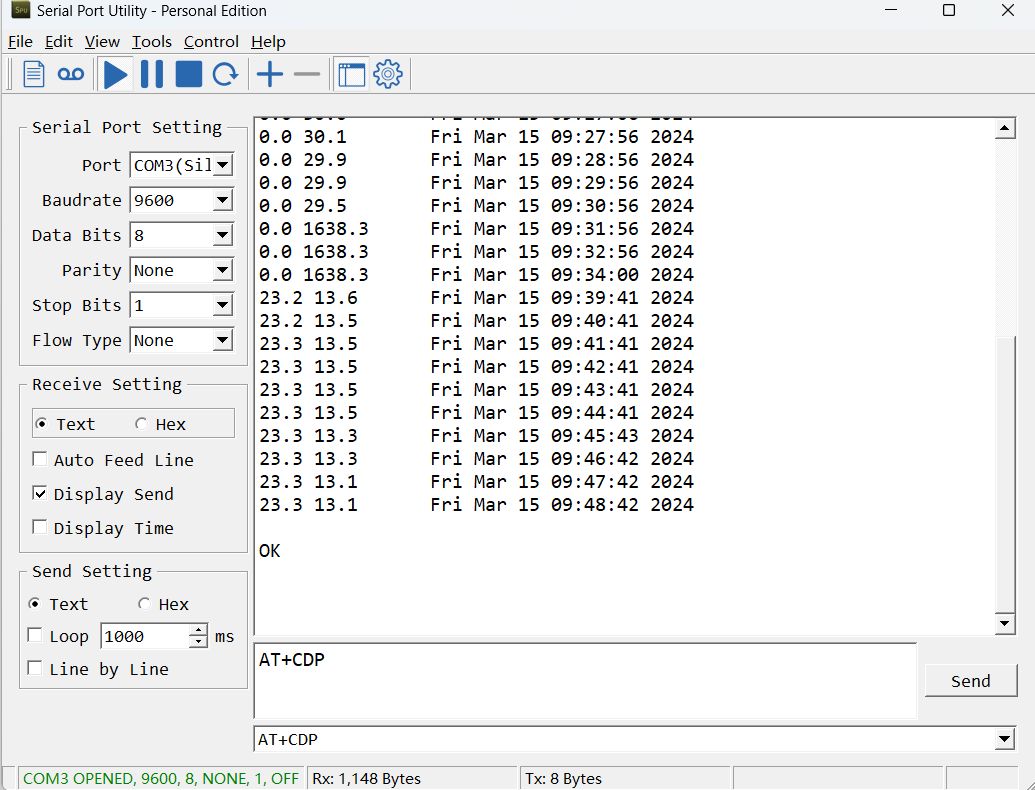Click the send text area containing AT+CDP
Screen dimensions: 1035x790
tap(585, 680)
